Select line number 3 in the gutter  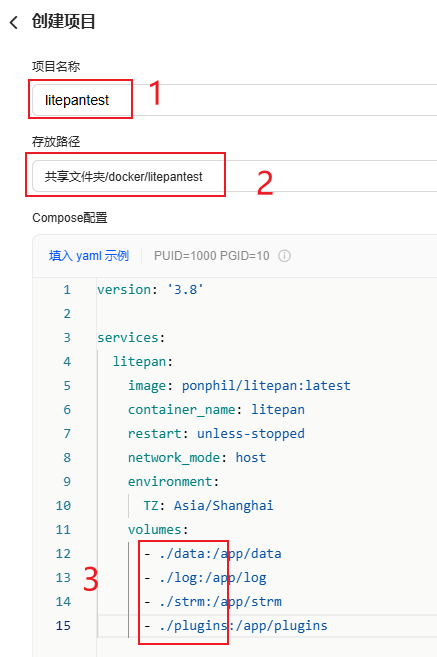click(67, 338)
